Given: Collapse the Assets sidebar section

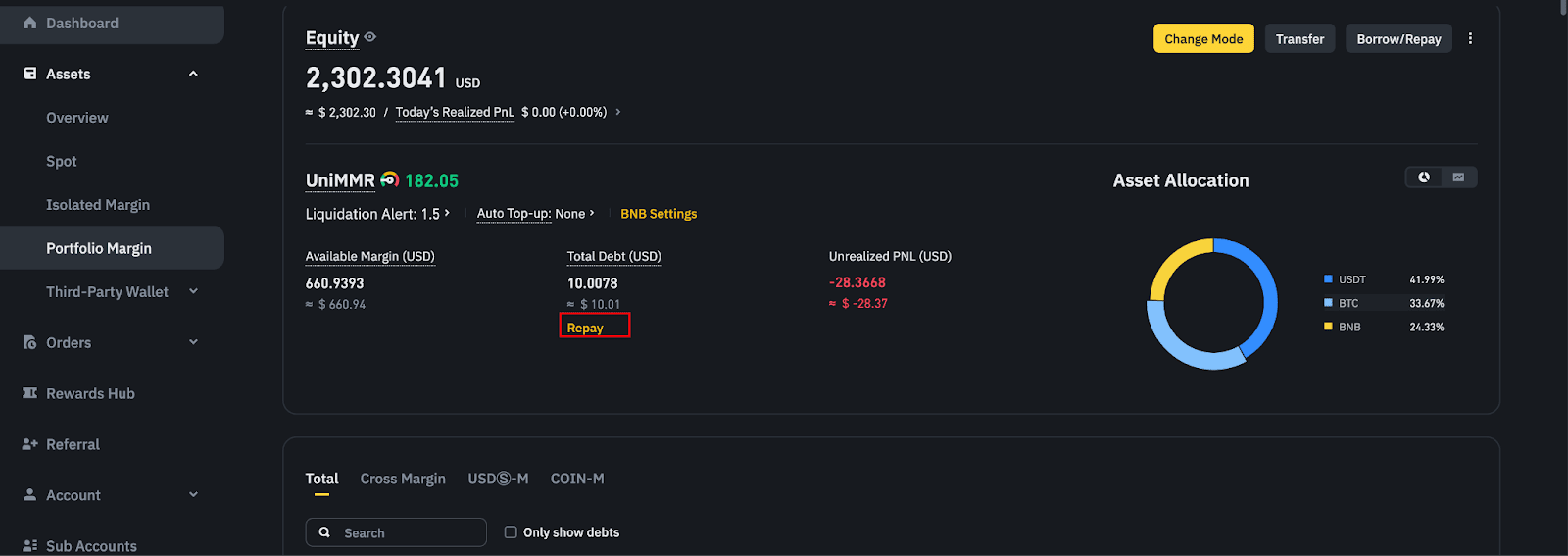Looking at the screenshot, I should (193, 74).
